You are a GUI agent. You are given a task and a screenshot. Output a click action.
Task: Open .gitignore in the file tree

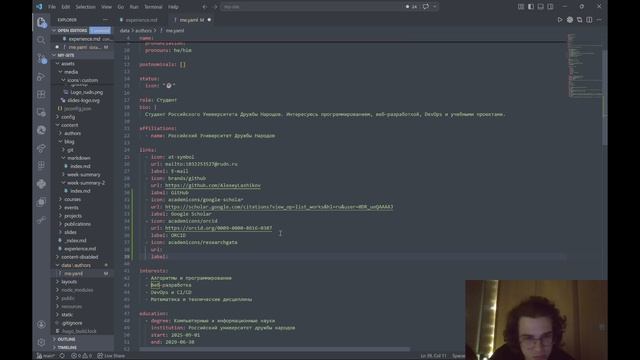pyautogui.click(x=72, y=323)
